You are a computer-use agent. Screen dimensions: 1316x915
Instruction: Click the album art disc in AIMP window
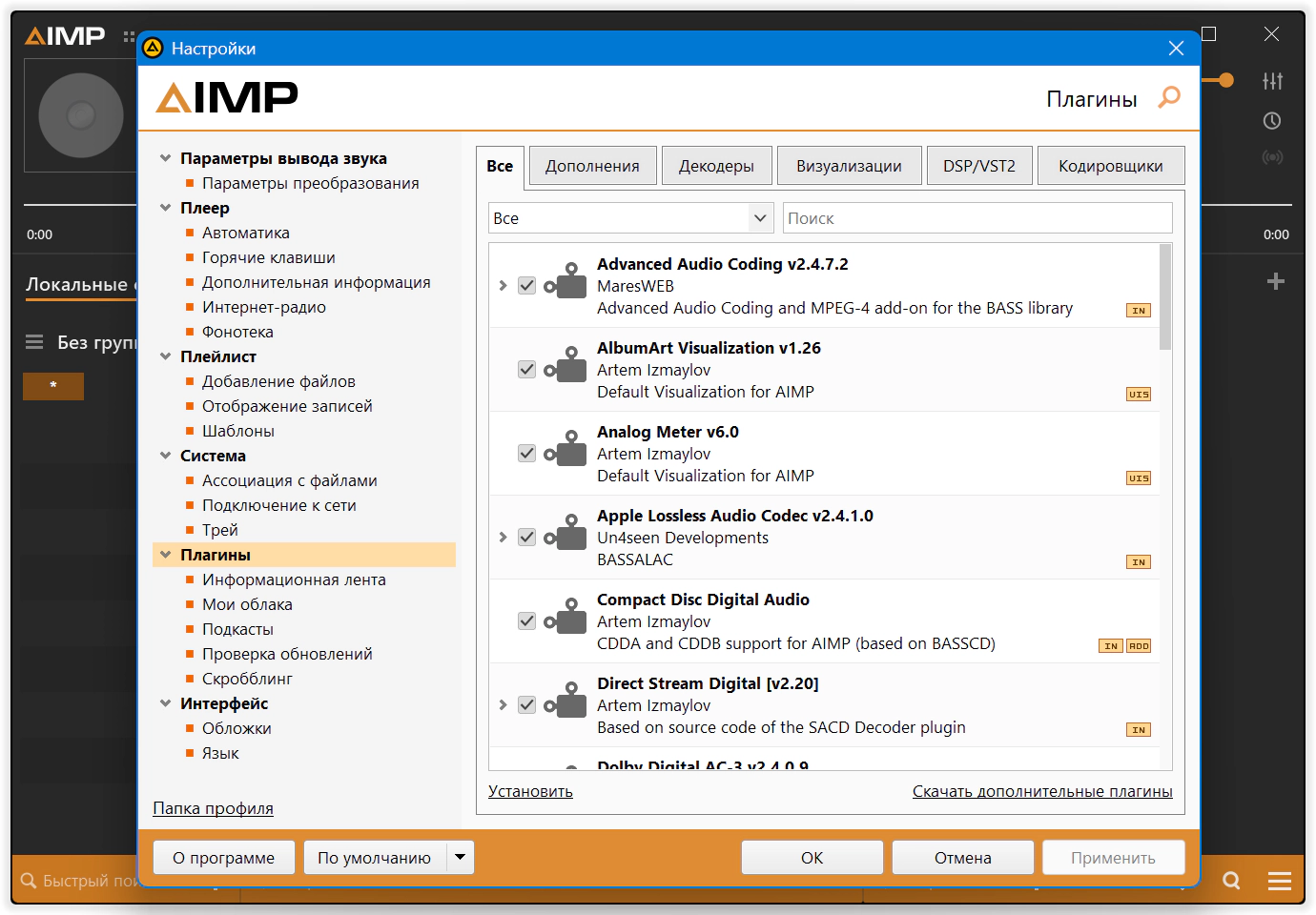pos(81,115)
